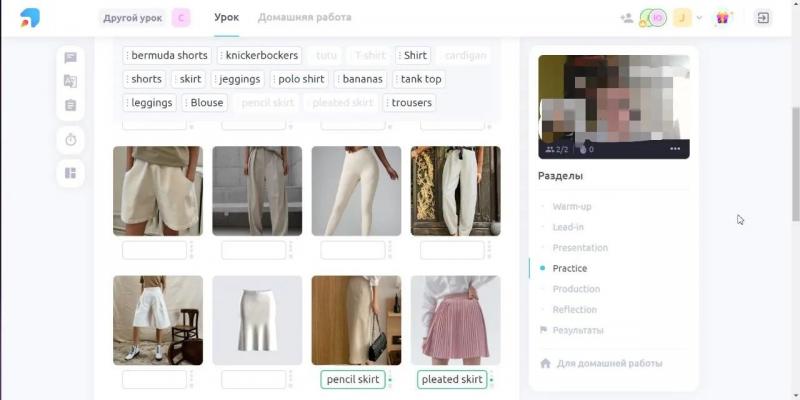Image resolution: width=800 pixels, height=400 pixels.
Task: Open the Warm-up section
Action: point(571,207)
